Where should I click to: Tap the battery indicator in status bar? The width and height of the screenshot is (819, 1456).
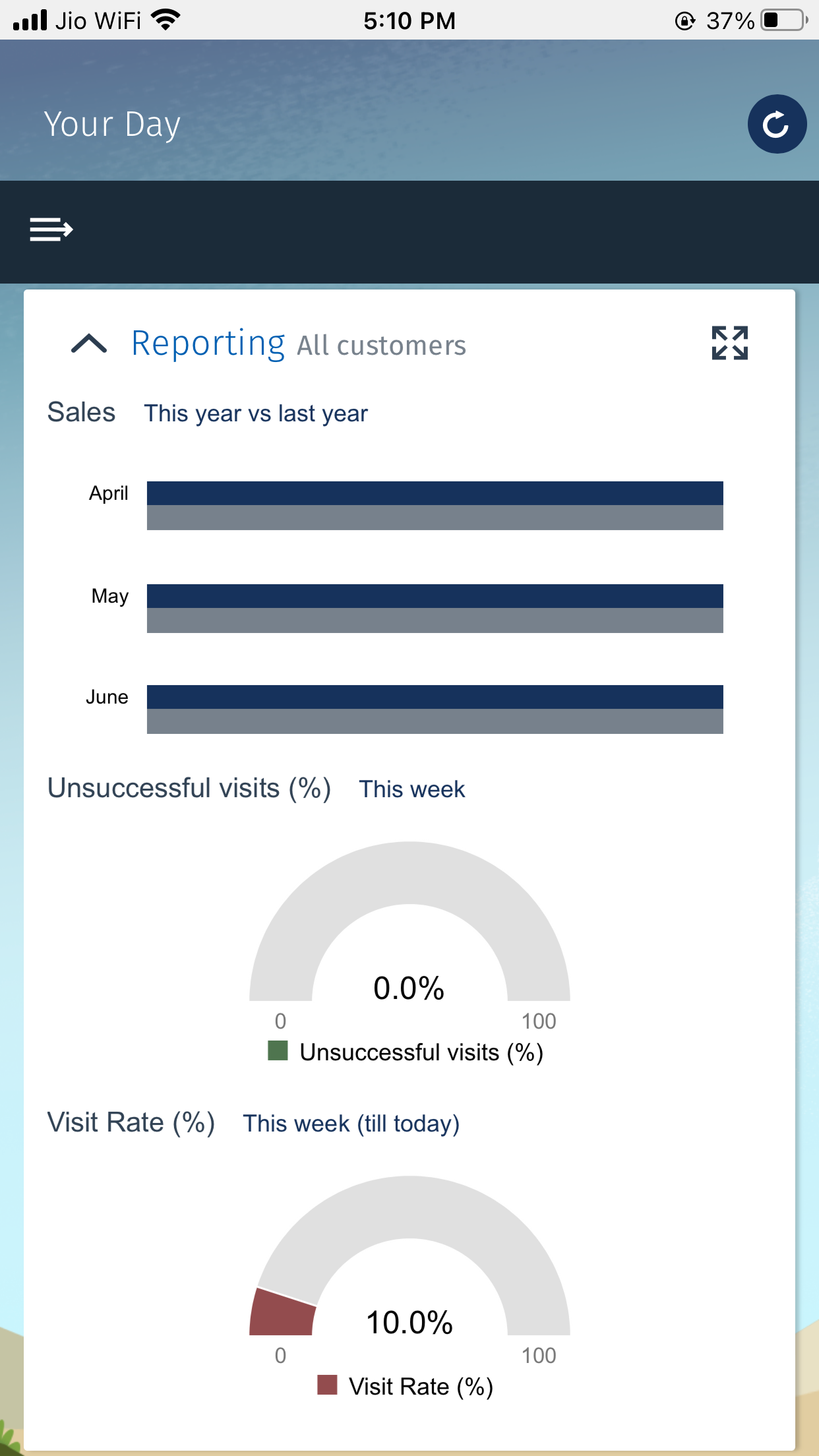click(784, 20)
